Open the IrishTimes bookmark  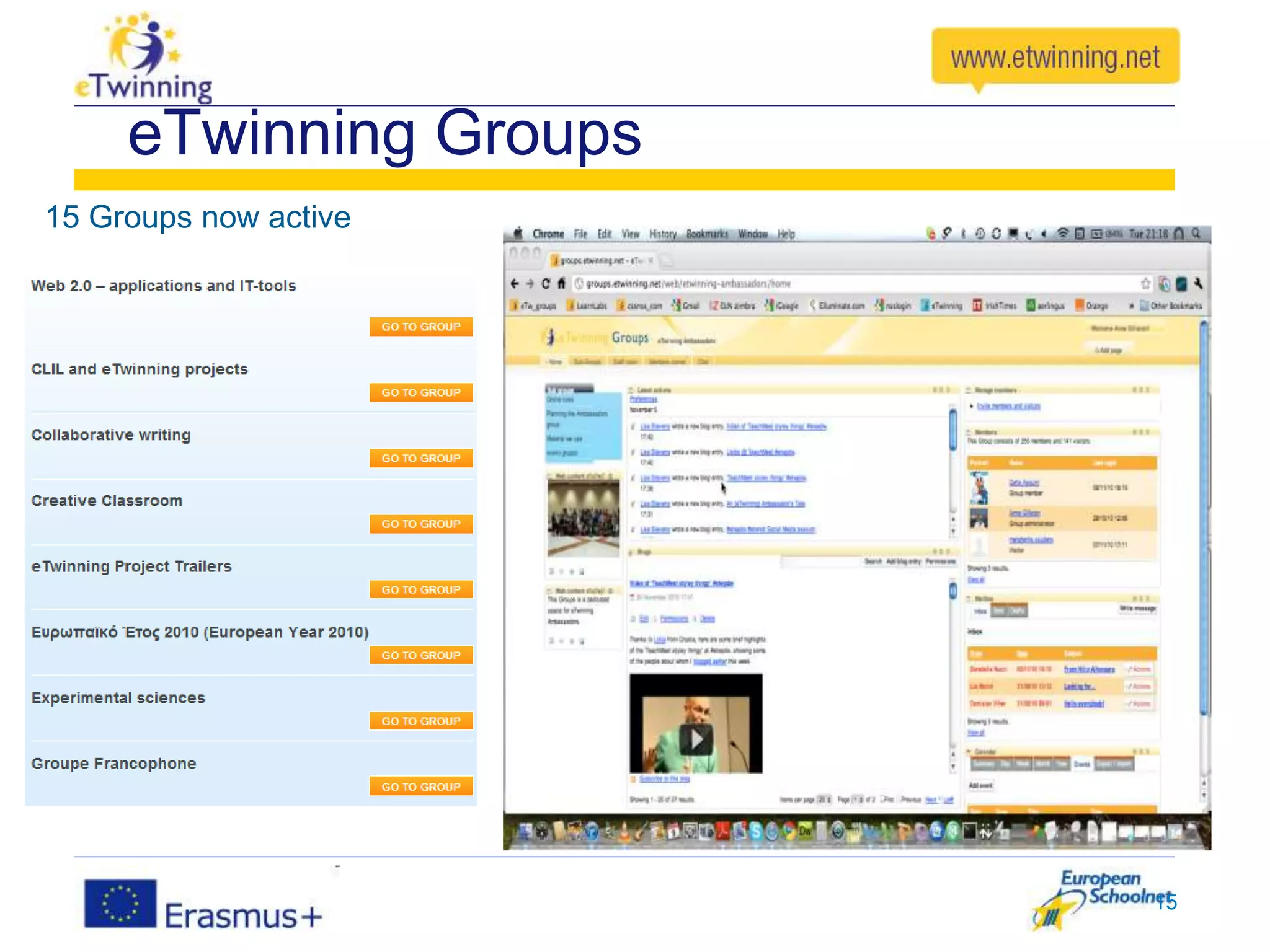pos(995,306)
